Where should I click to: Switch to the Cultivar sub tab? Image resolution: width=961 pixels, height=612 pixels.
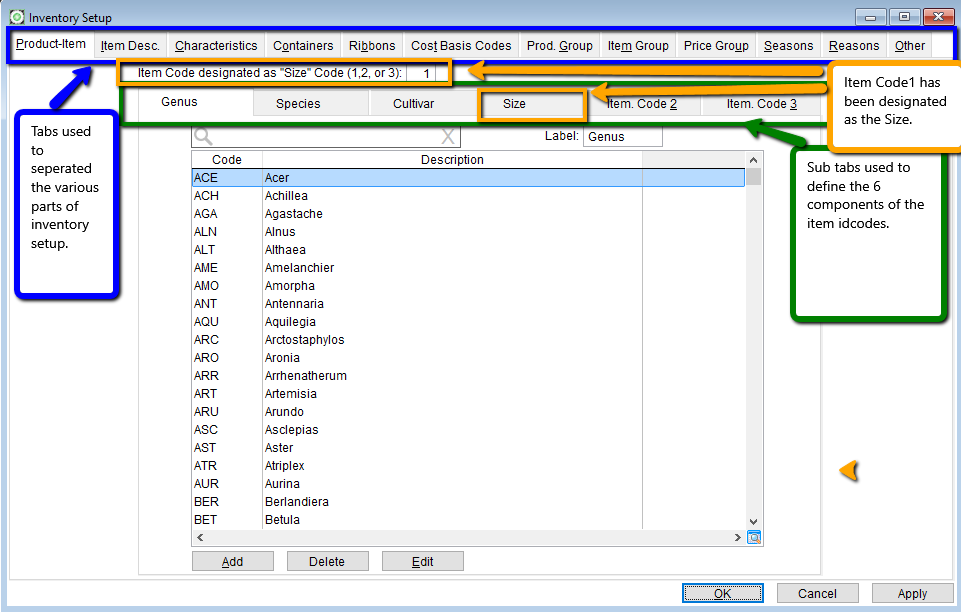(x=413, y=103)
